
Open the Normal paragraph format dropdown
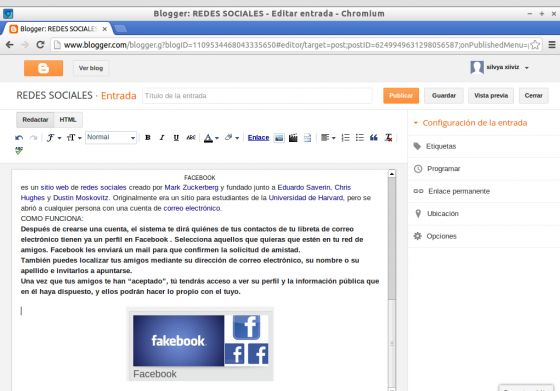point(111,137)
